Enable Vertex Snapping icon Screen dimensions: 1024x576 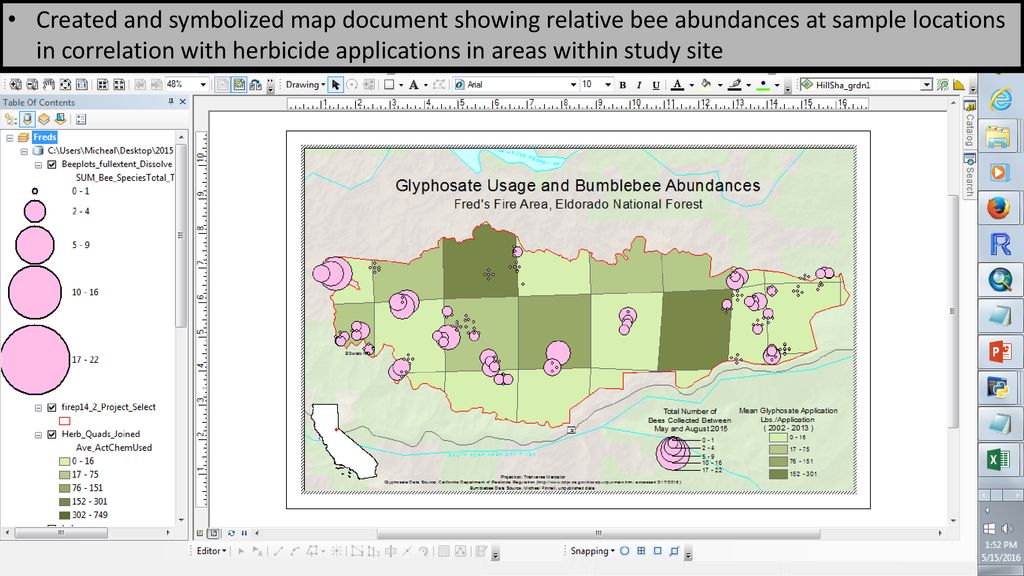click(658, 551)
